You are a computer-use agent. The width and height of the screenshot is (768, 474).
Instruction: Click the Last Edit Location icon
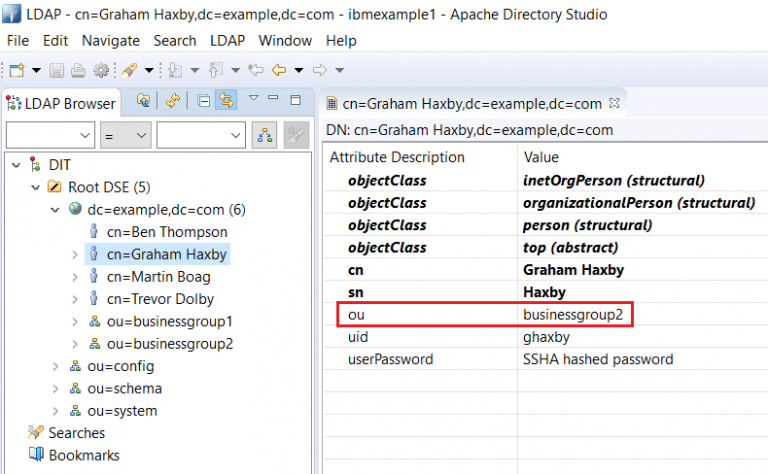point(256,71)
